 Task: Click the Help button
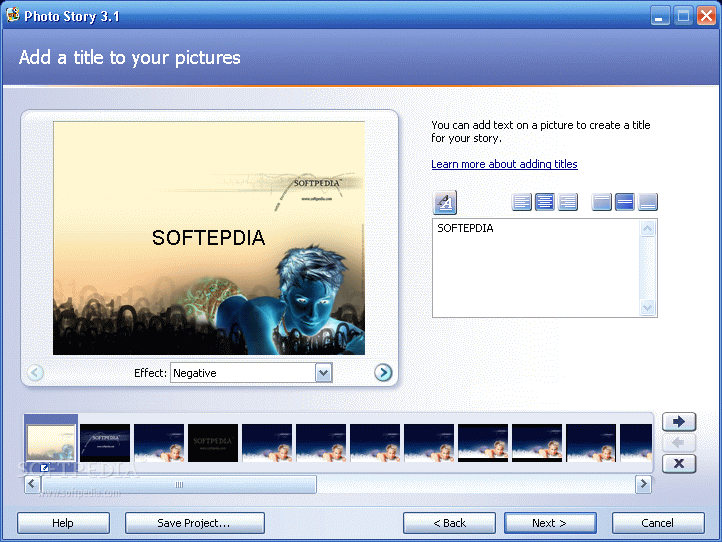coord(63,523)
